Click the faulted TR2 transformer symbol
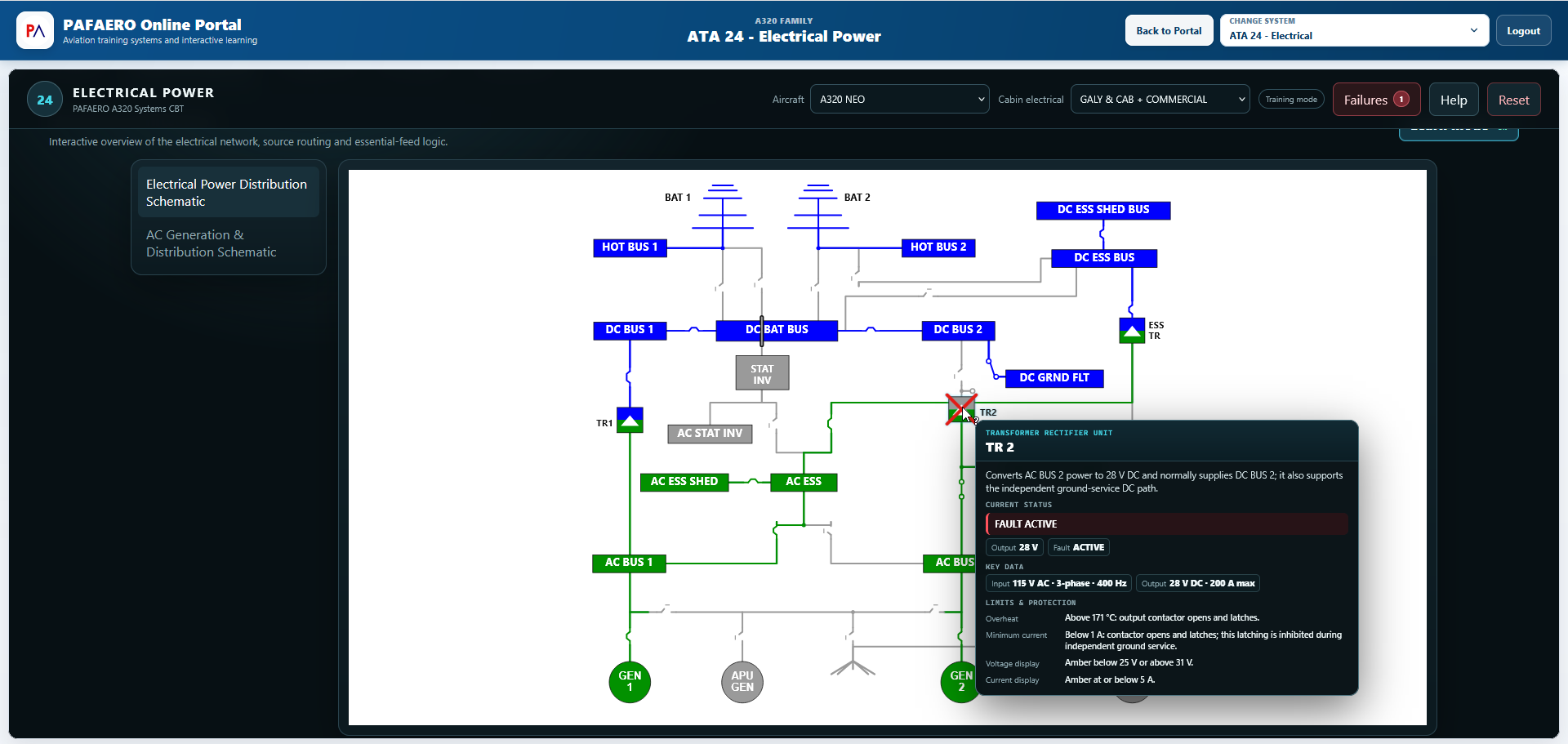The width and height of the screenshot is (1568, 744). [961, 409]
